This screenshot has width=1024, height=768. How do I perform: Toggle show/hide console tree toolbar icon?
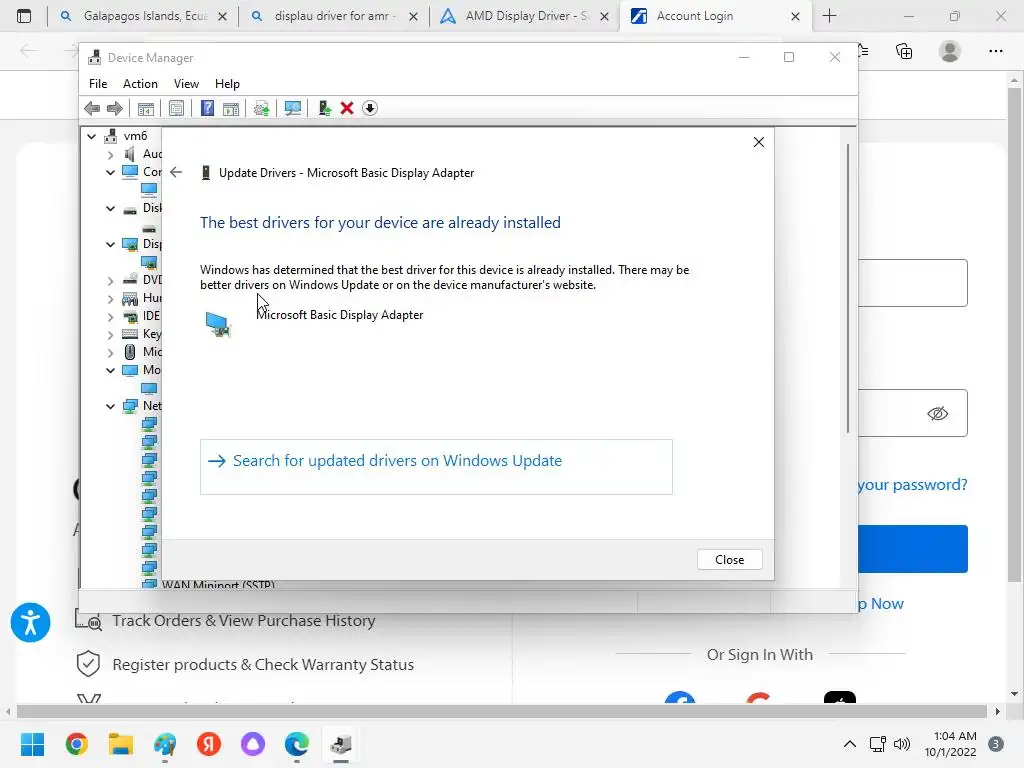[146, 108]
